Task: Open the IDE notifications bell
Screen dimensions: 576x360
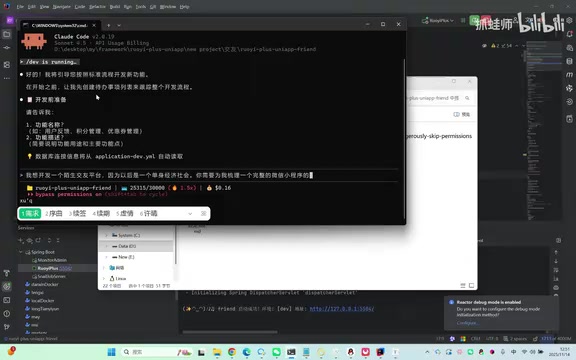Action: [x=569, y=34]
